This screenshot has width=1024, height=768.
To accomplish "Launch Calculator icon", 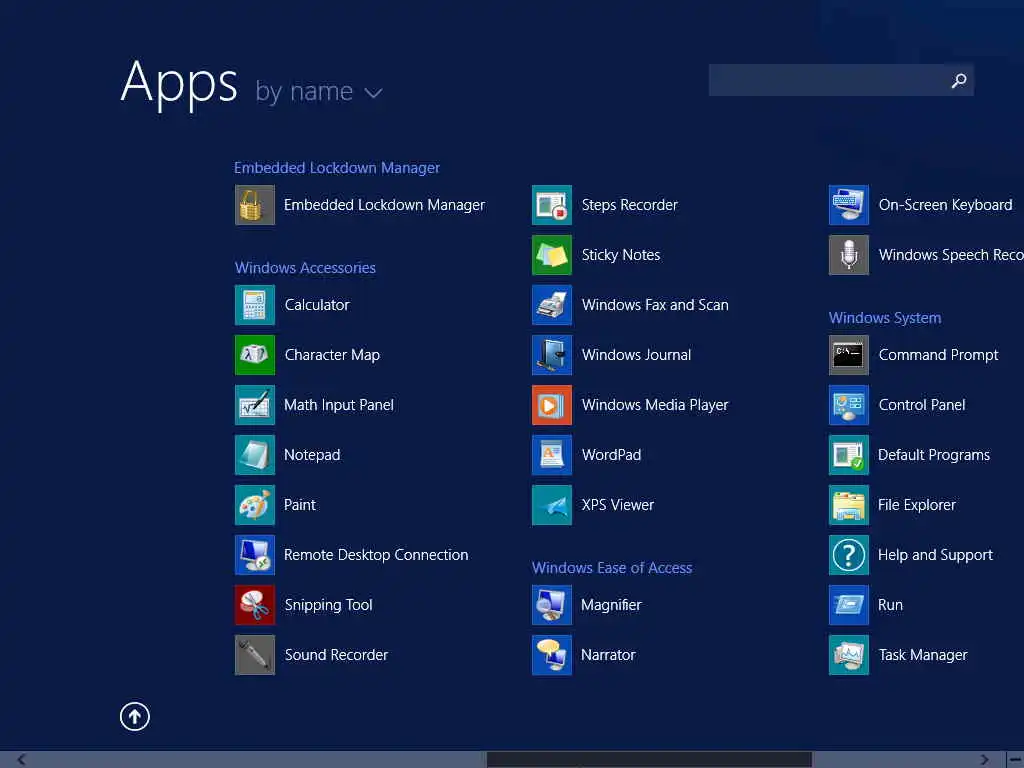I will pyautogui.click(x=255, y=305).
